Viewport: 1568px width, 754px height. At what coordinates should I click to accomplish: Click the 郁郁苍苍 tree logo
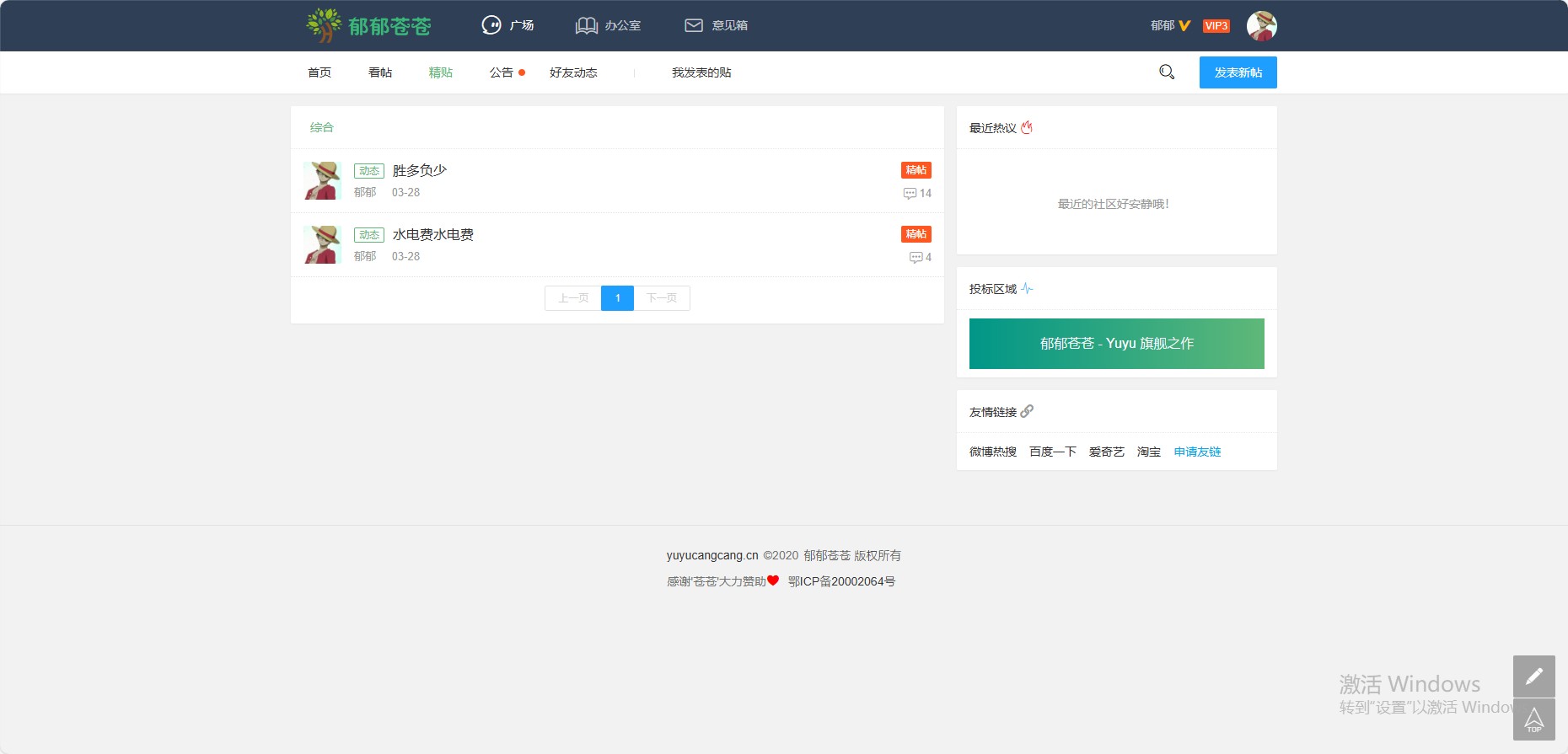(x=369, y=25)
